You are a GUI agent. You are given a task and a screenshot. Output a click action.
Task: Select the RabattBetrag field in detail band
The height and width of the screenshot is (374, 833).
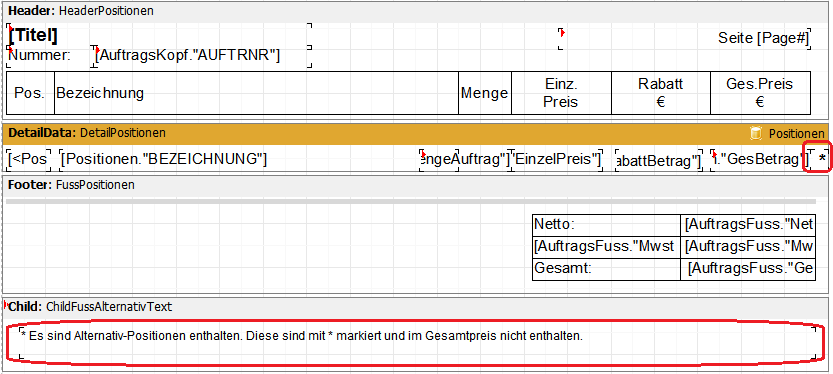click(x=659, y=159)
